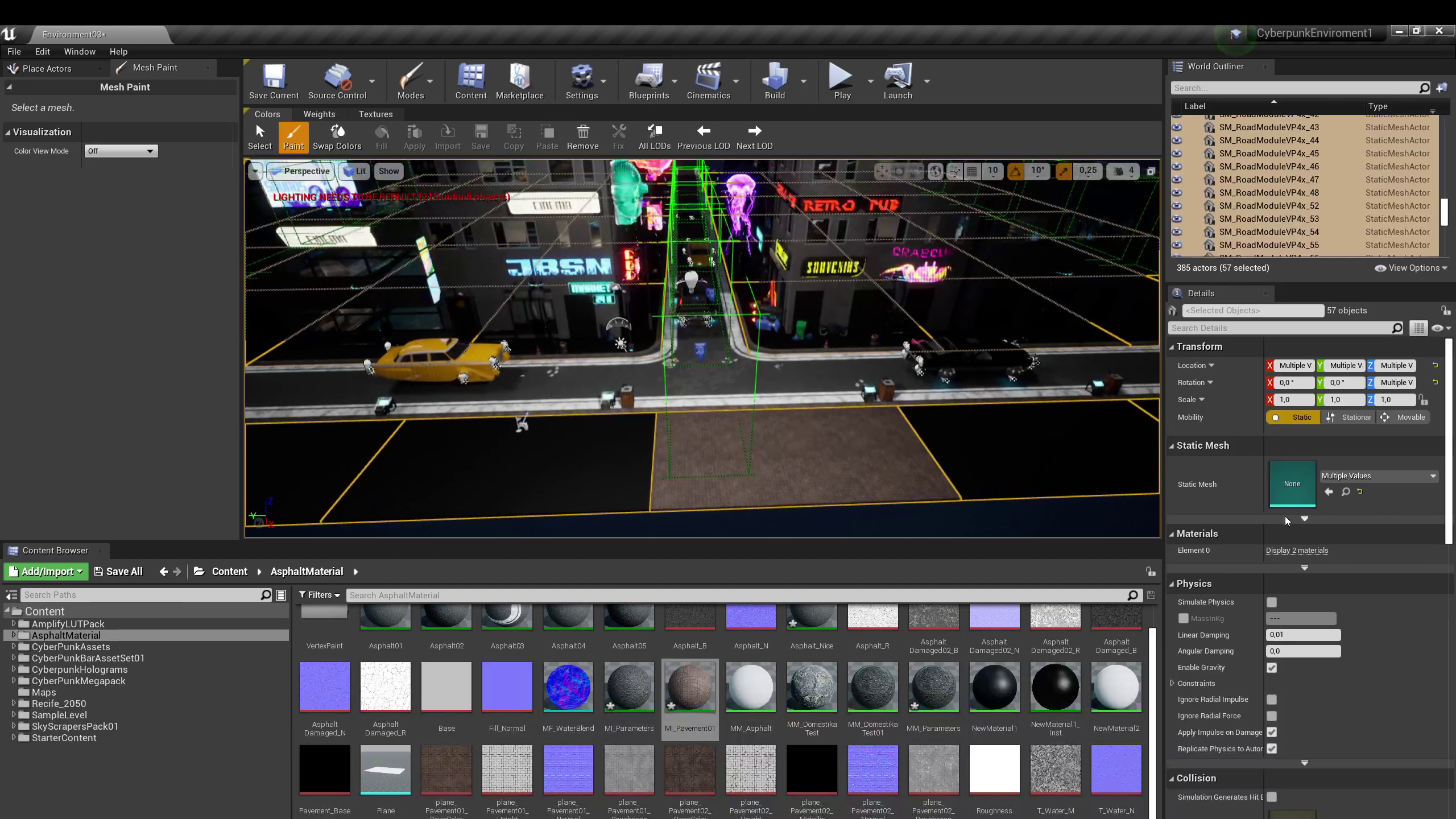Uncheck the Enable Gravity checkbox
1456x819 pixels.
point(1272,668)
